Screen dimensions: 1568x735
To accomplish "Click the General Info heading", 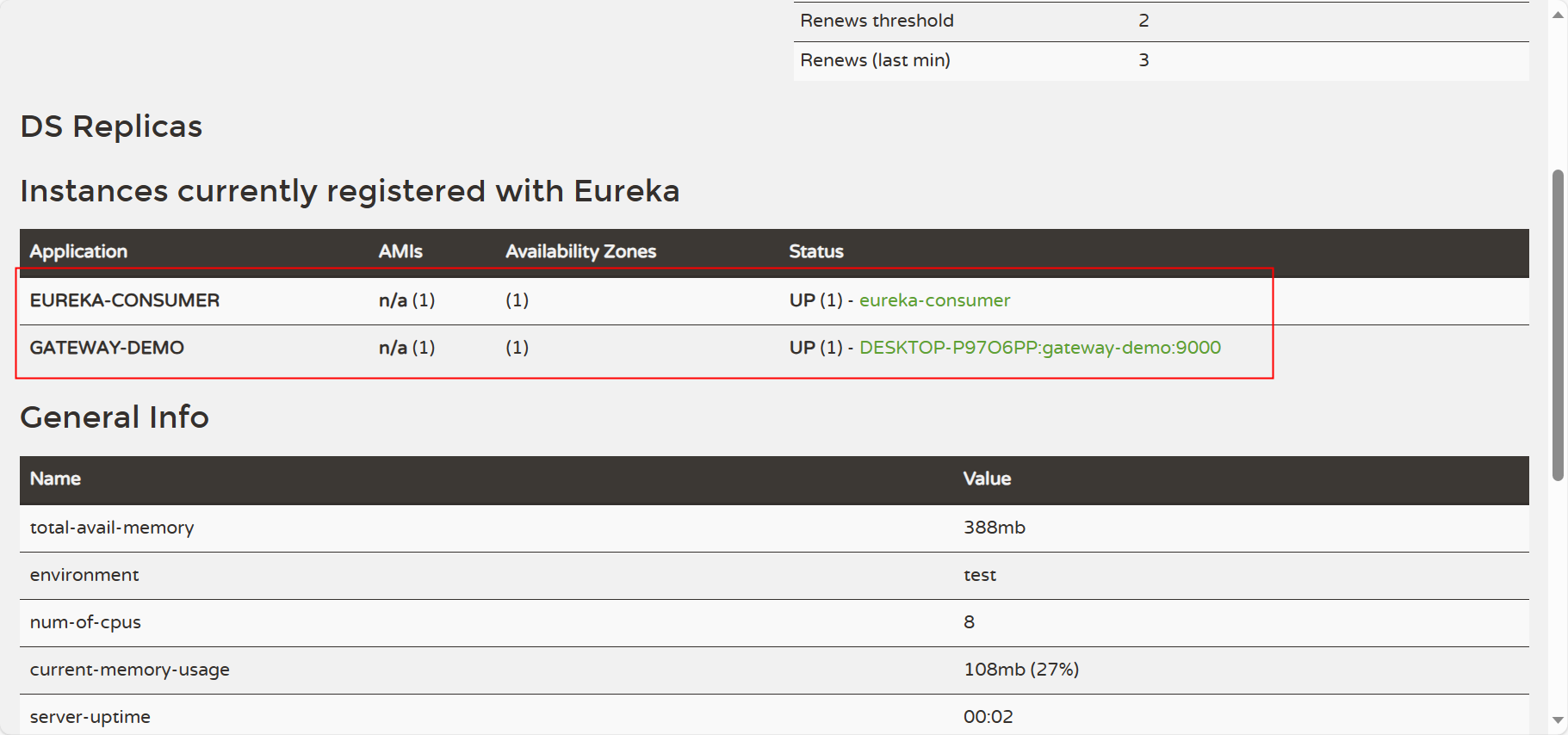I will pyautogui.click(x=115, y=417).
